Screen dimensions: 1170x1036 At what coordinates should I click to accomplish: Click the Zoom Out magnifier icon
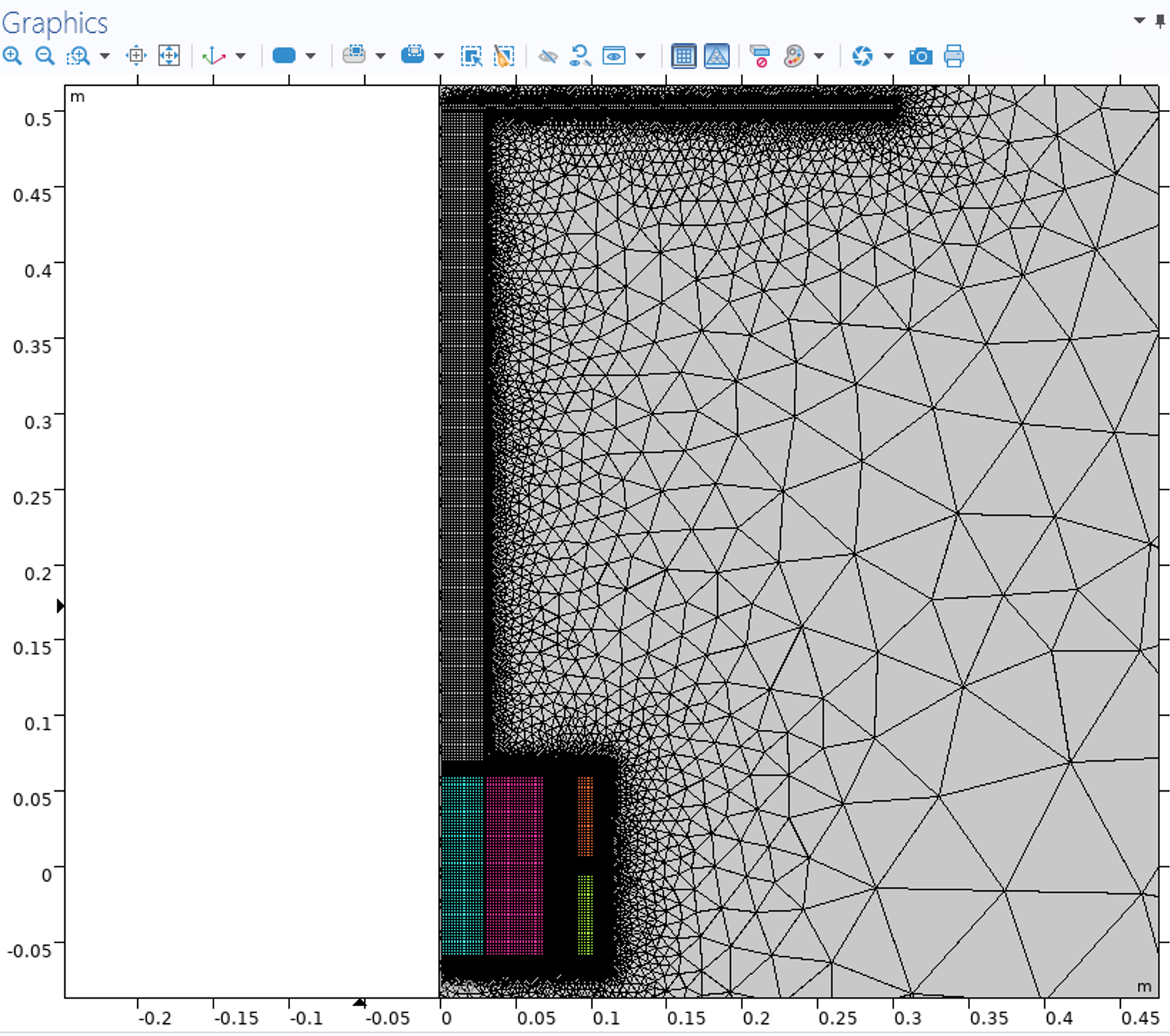click(45, 56)
